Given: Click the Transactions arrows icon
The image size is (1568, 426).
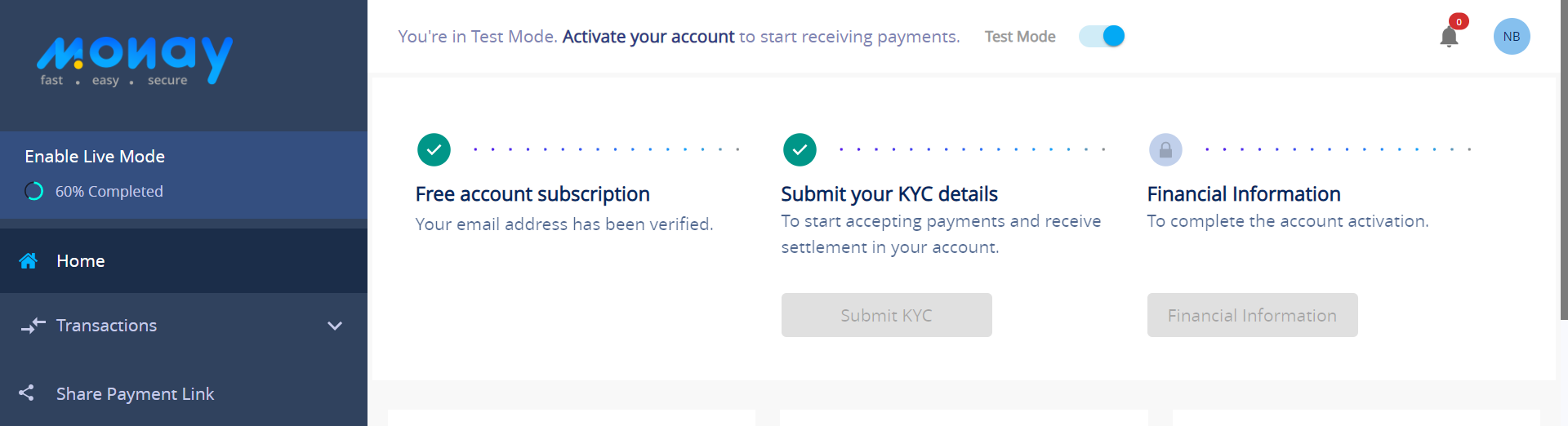Looking at the screenshot, I should click(33, 326).
